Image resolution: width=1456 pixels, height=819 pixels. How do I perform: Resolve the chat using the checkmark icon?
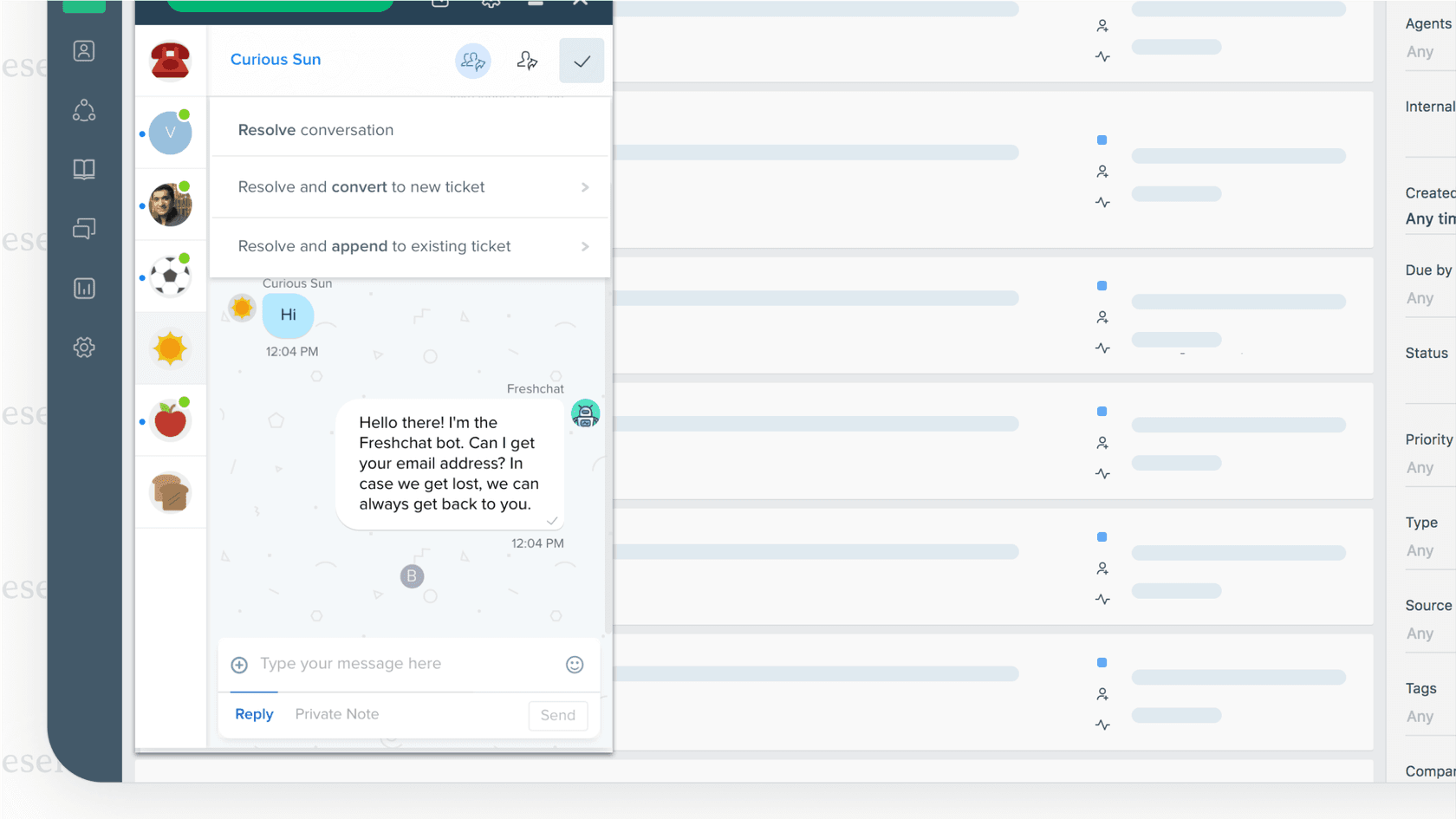582,61
